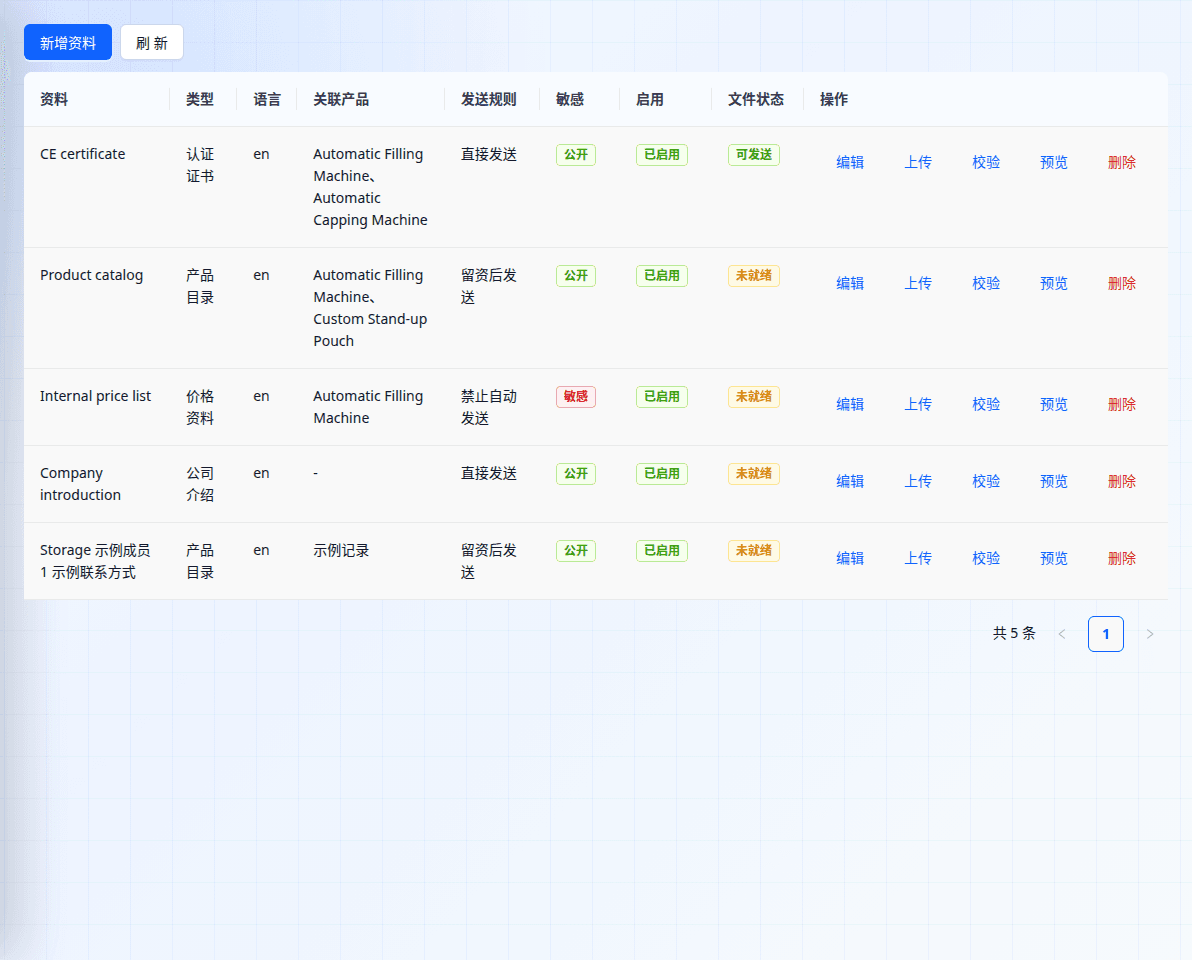Select page 1 in pagination
The width and height of the screenshot is (1192, 960).
pos(1105,634)
